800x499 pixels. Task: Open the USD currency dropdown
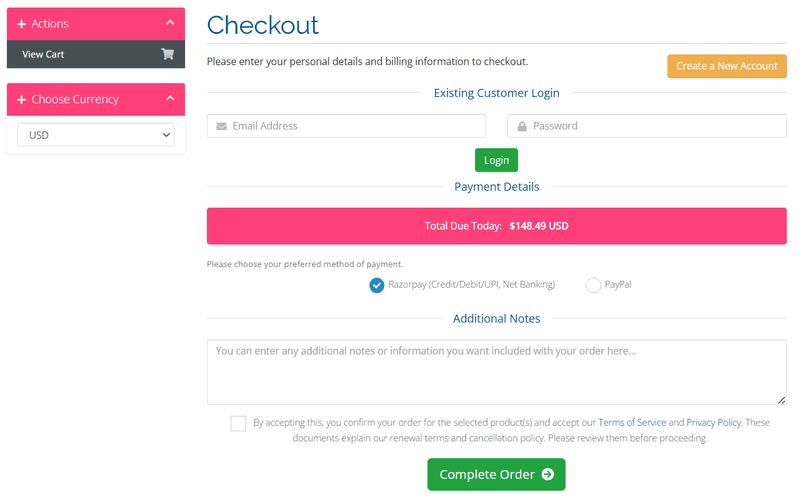tap(96, 135)
